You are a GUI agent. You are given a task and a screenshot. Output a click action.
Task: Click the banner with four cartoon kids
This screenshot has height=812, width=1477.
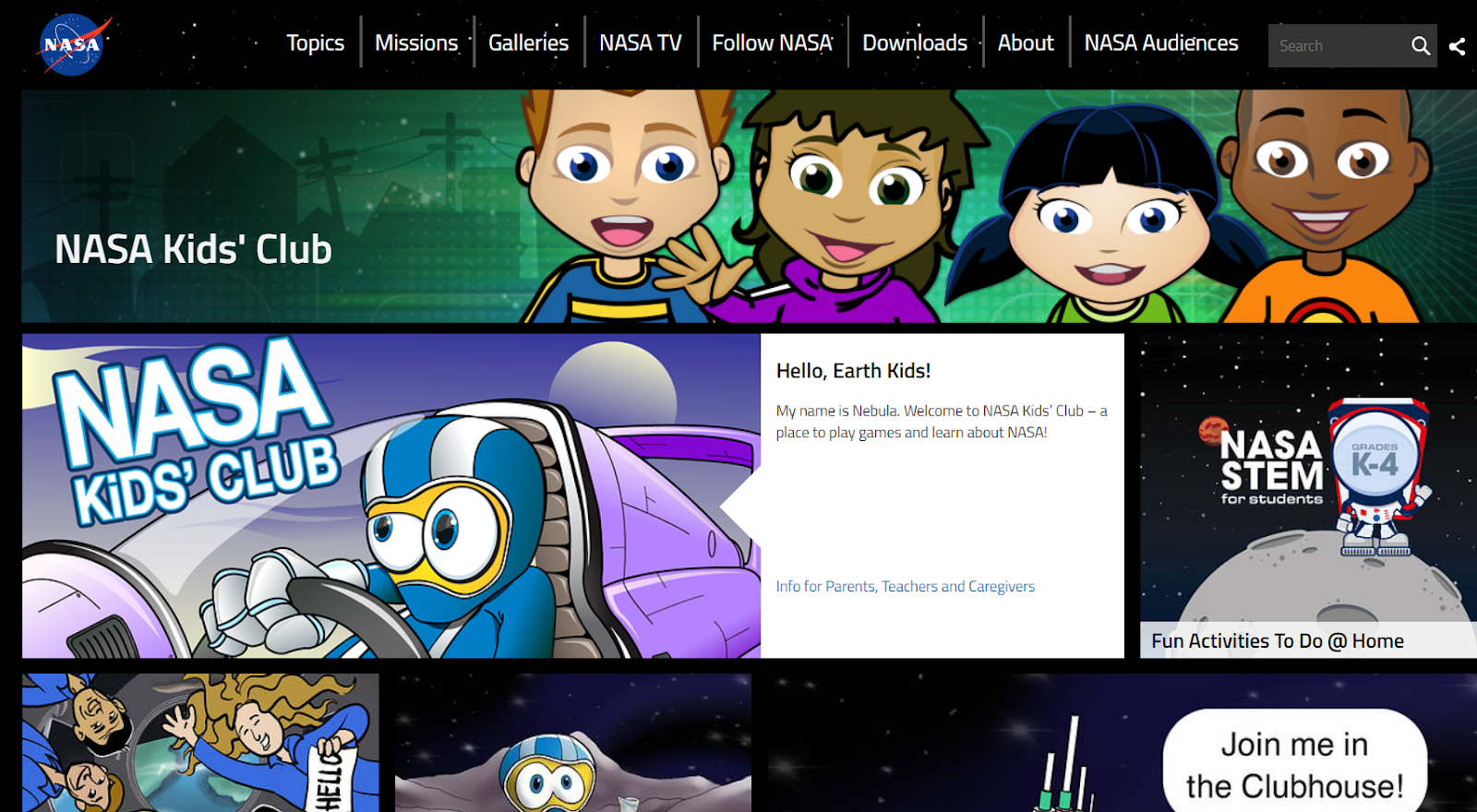click(x=749, y=206)
